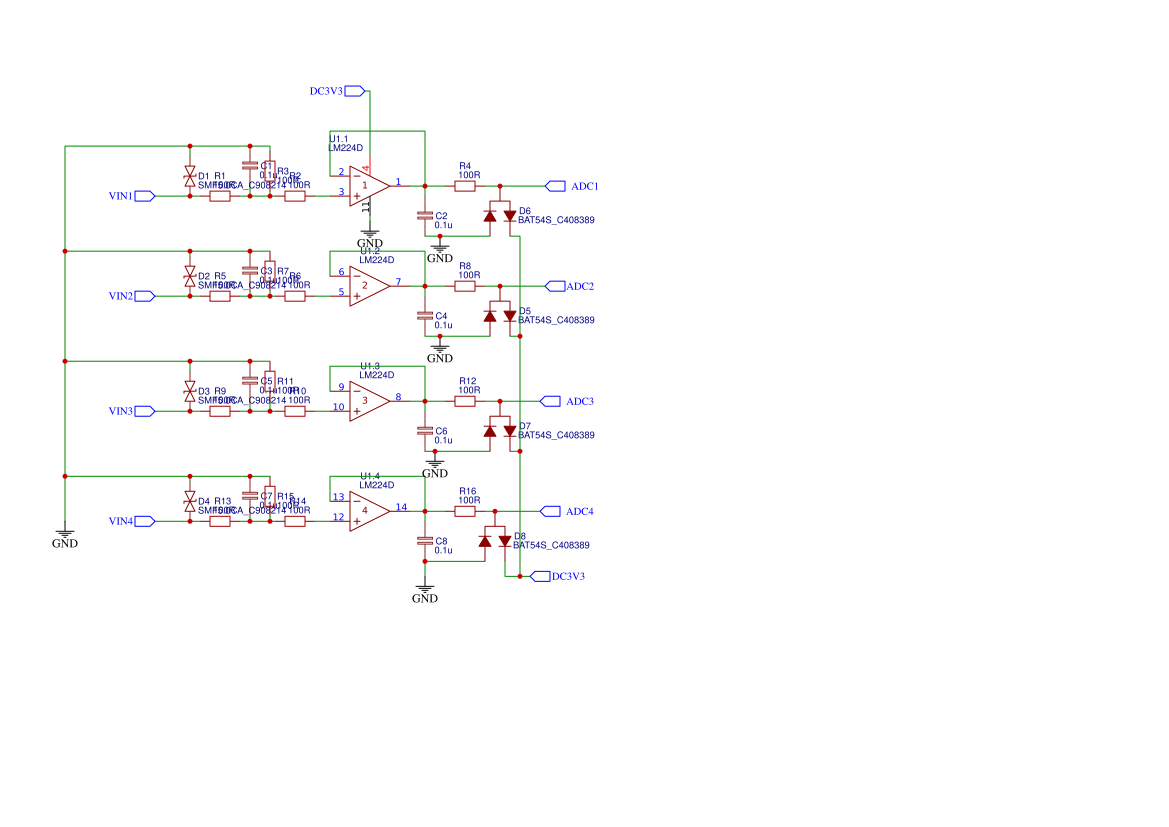This screenshot has height=827, width=1169.
Task: Select the DC3V3 port above U1.1
Action: click(x=355, y=91)
